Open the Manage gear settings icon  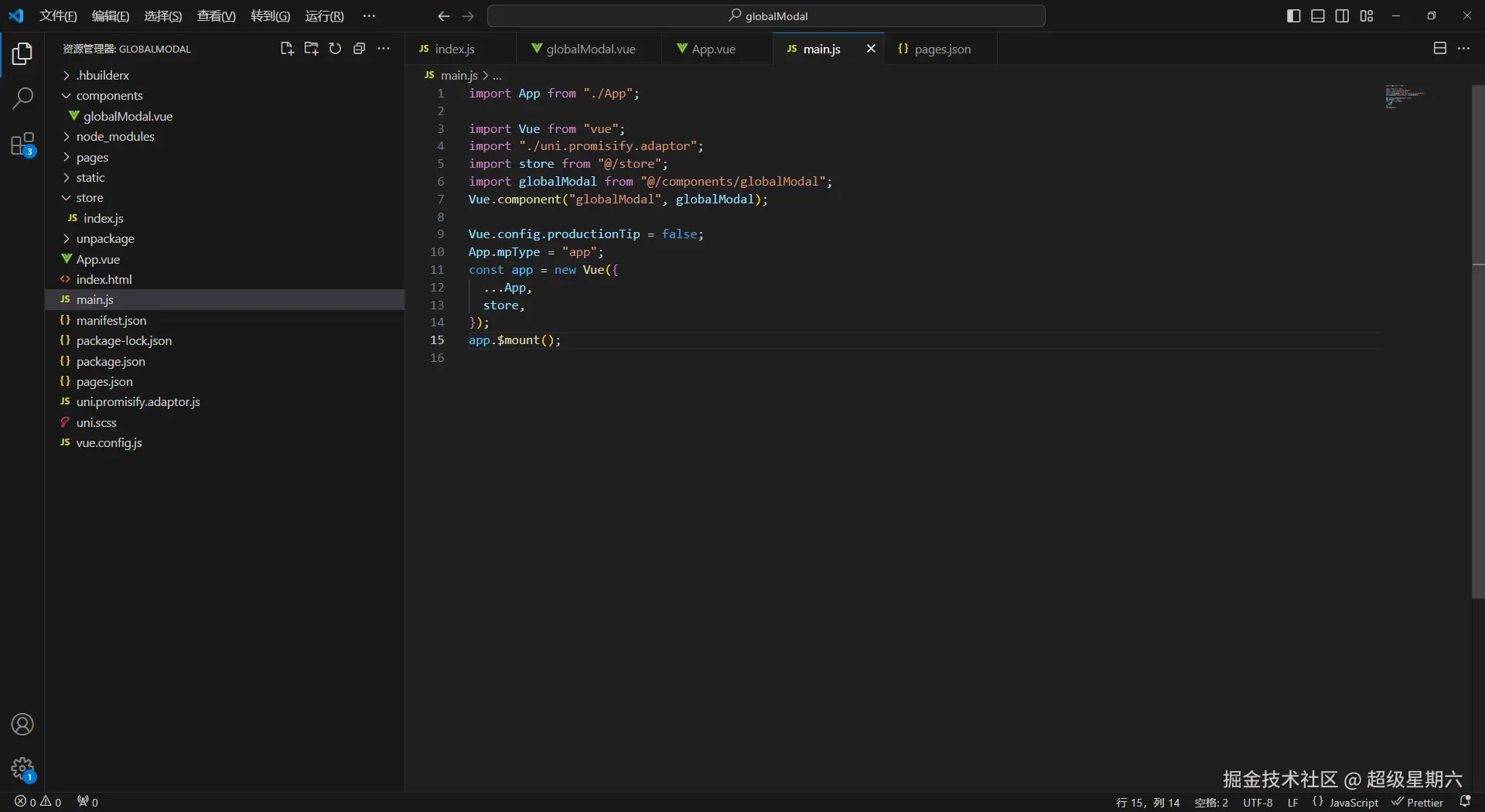pyautogui.click(x=22, y=769)
